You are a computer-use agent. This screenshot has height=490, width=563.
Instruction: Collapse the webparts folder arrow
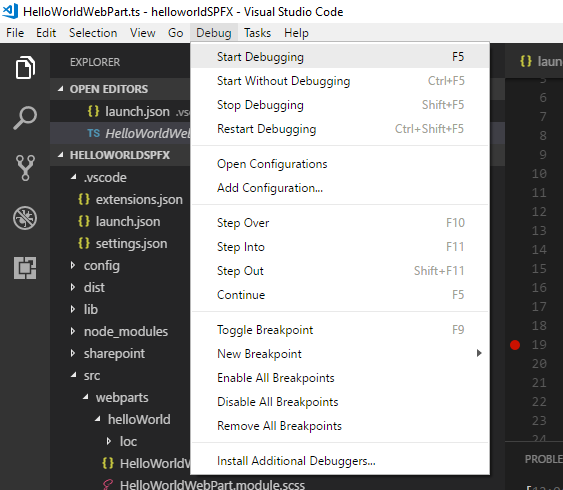click(85, 397)
